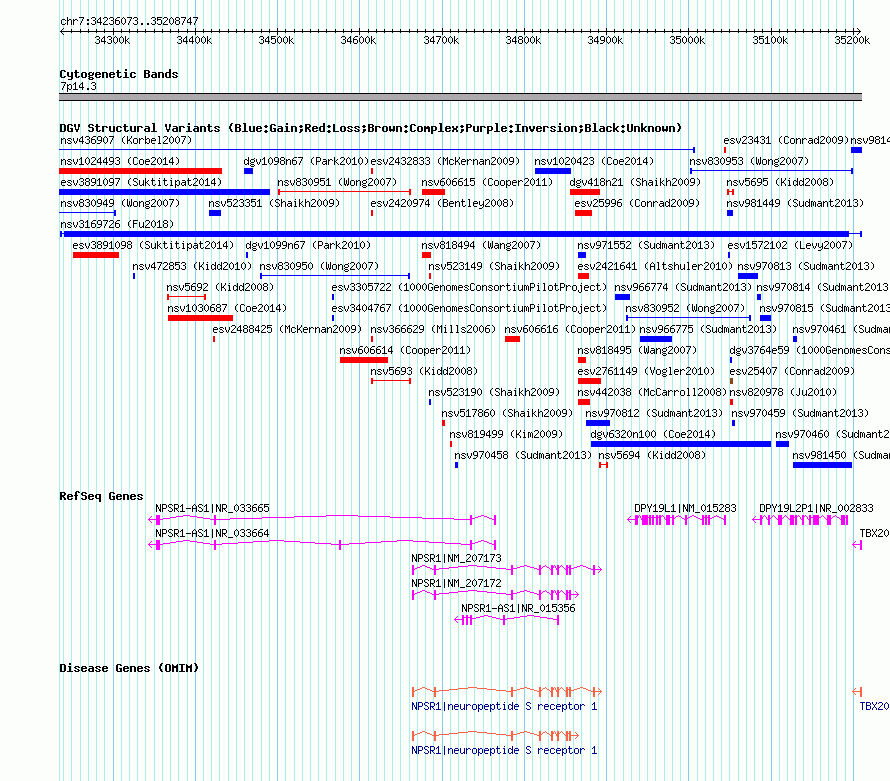Viewport: 890px width, 781px height.
Task: Click the esv1572102 (Levy2007) variant label
Action: (x=790, y=245)
